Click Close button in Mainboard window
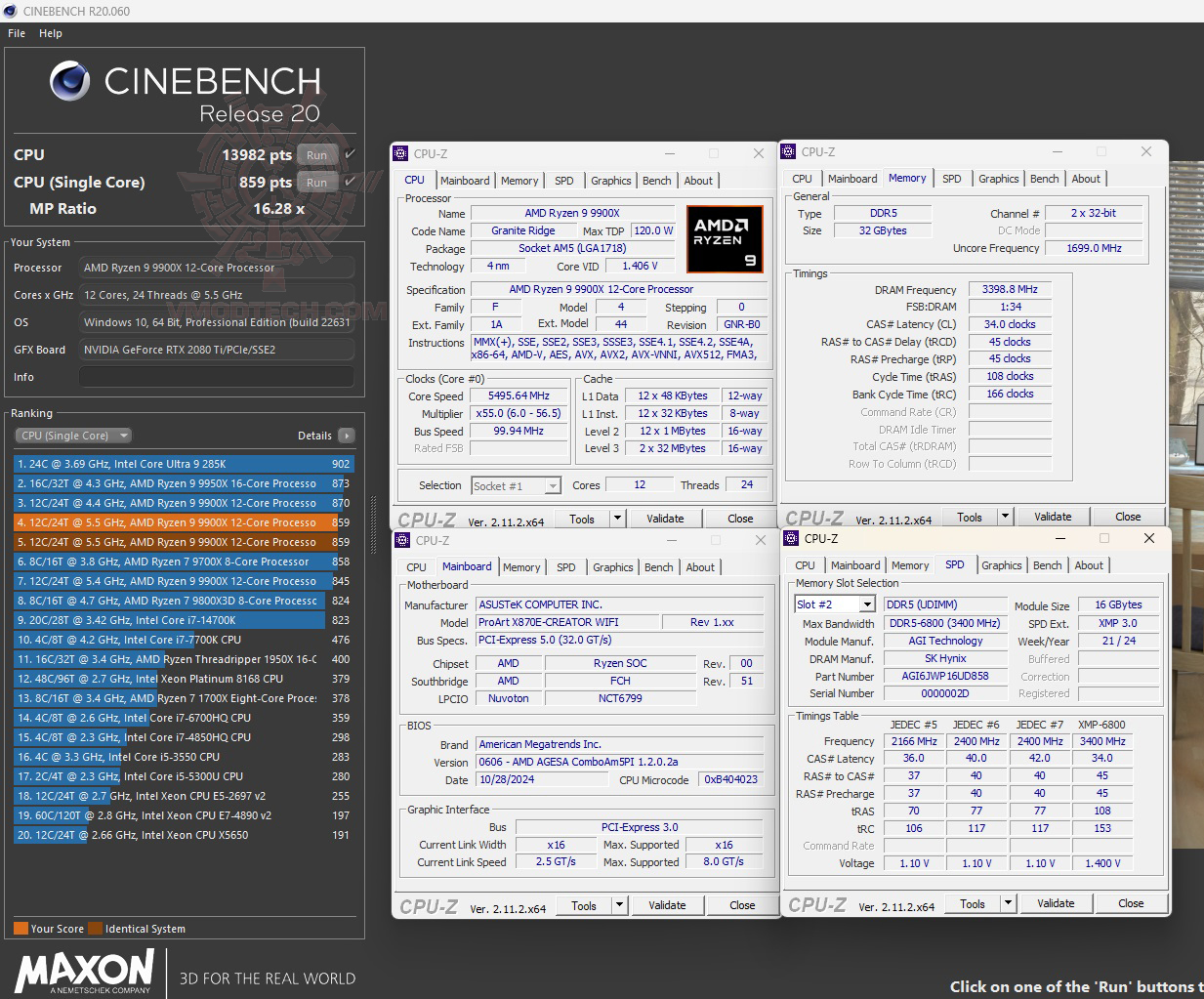Screen dimensions: 1204x999 [742, 905]
